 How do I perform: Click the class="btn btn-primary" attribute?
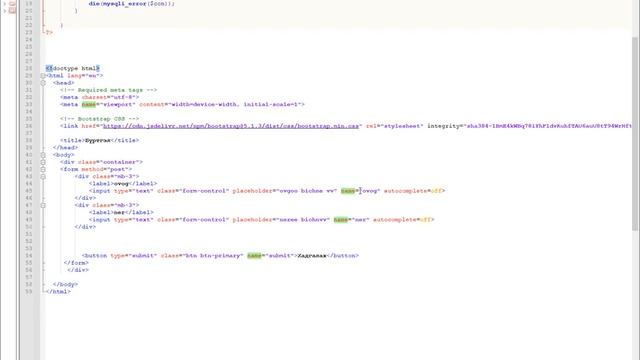pyautogui.click(x=202, y=256)
